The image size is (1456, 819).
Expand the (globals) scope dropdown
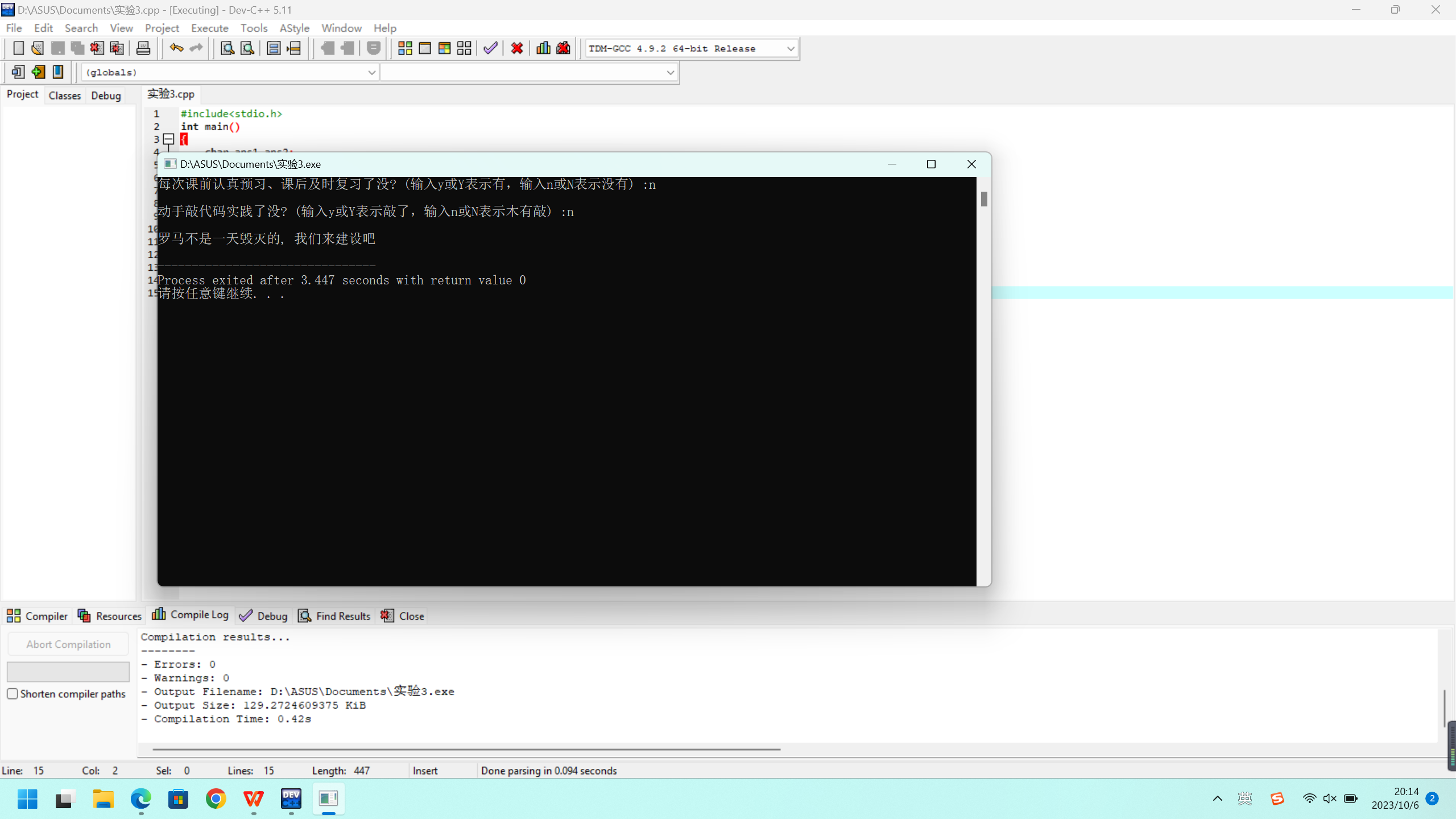pos(371,73)
